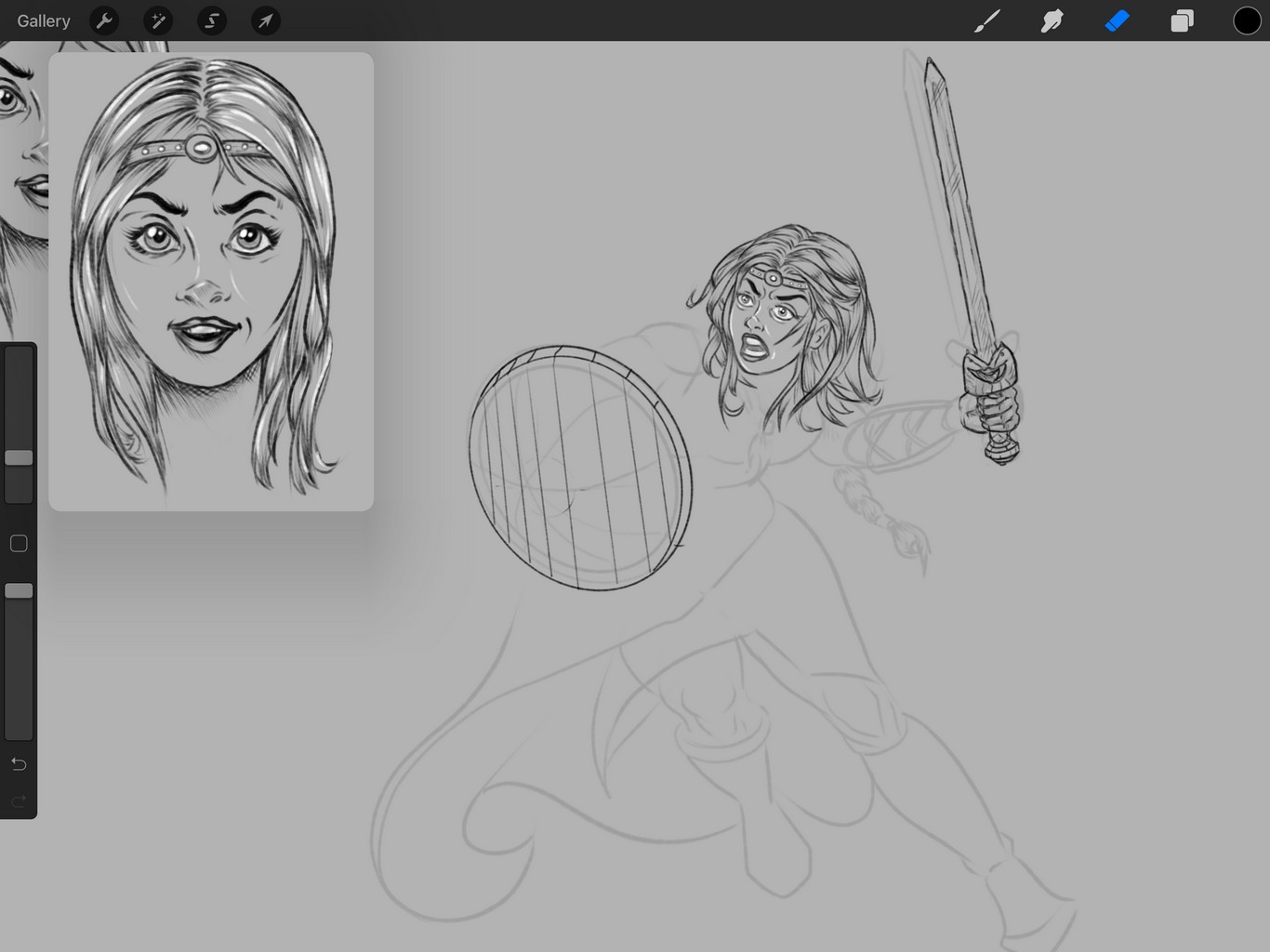Click the brush size slider handle
This screenshot has width=1270, height=952.
pyautogui.click(x=19, y=457)
